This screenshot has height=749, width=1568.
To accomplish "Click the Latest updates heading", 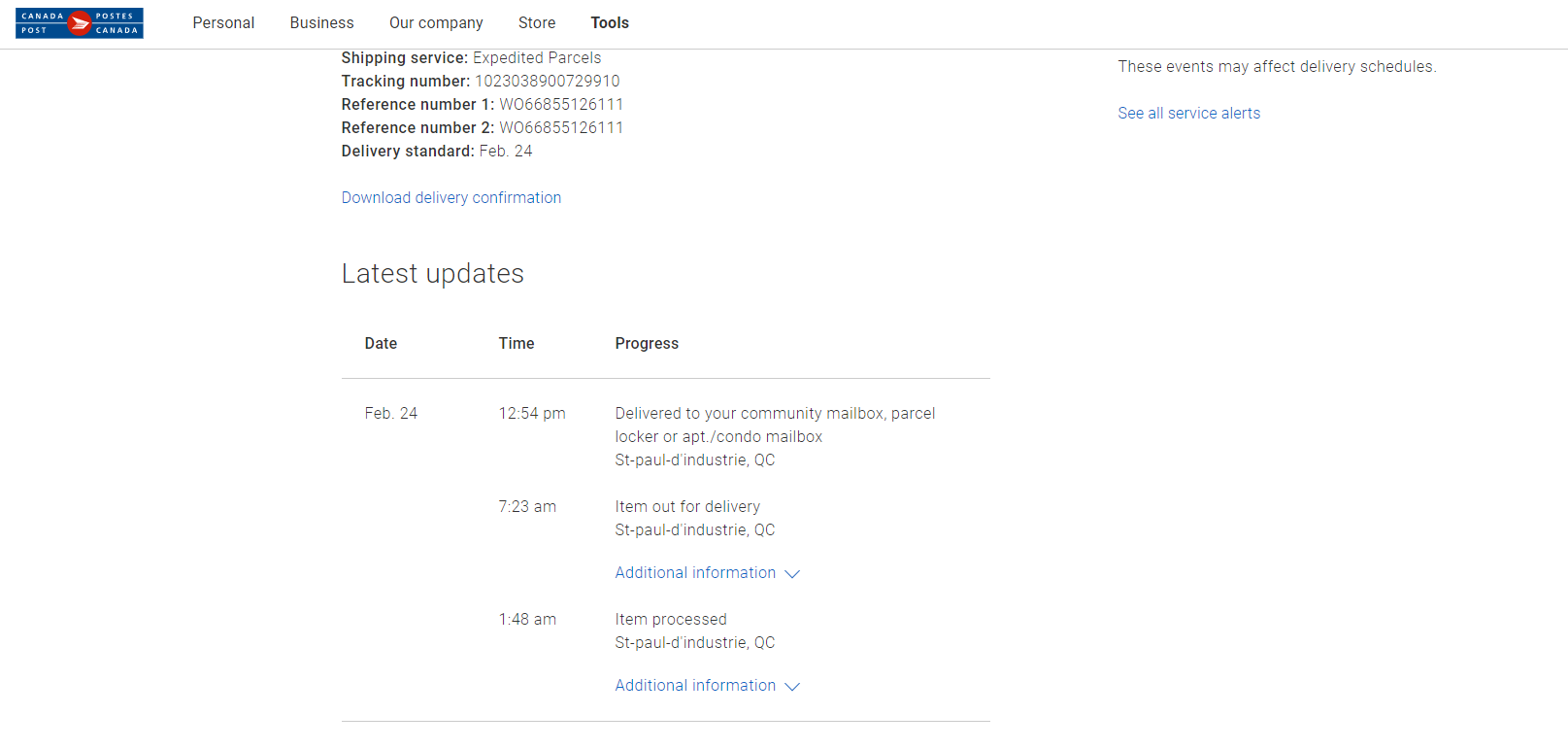I will pyautogui.click(x=432, y=274).
